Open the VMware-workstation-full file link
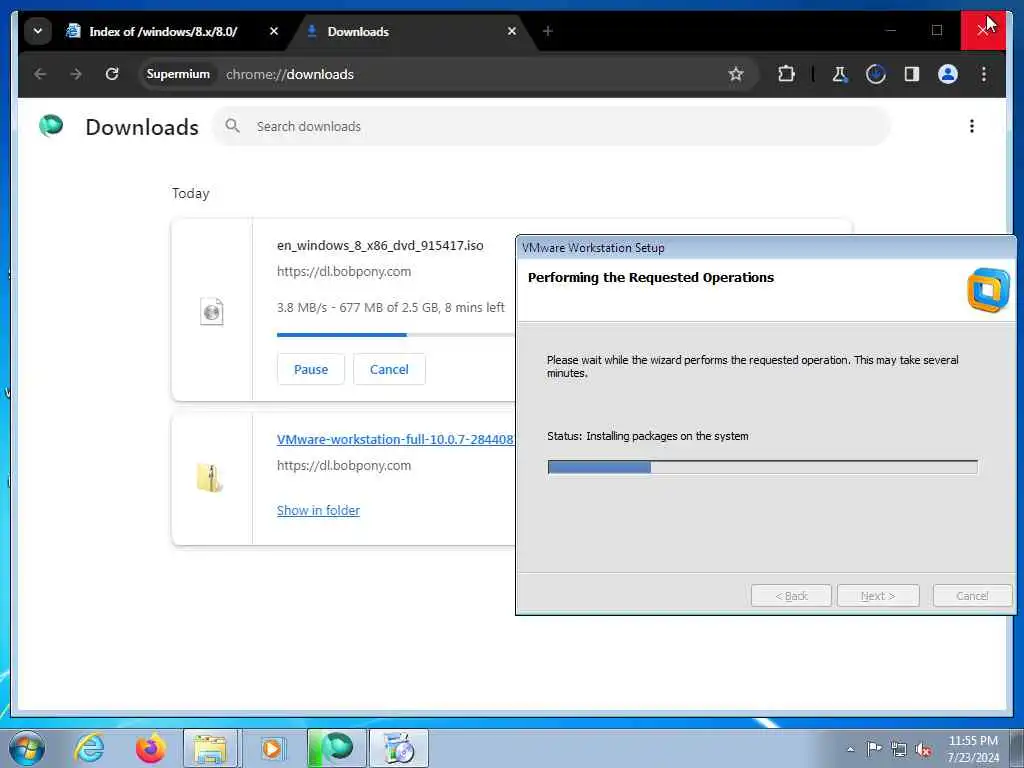Image resolution: width=1024 pixels, height=768 pixels. [395, 439]
